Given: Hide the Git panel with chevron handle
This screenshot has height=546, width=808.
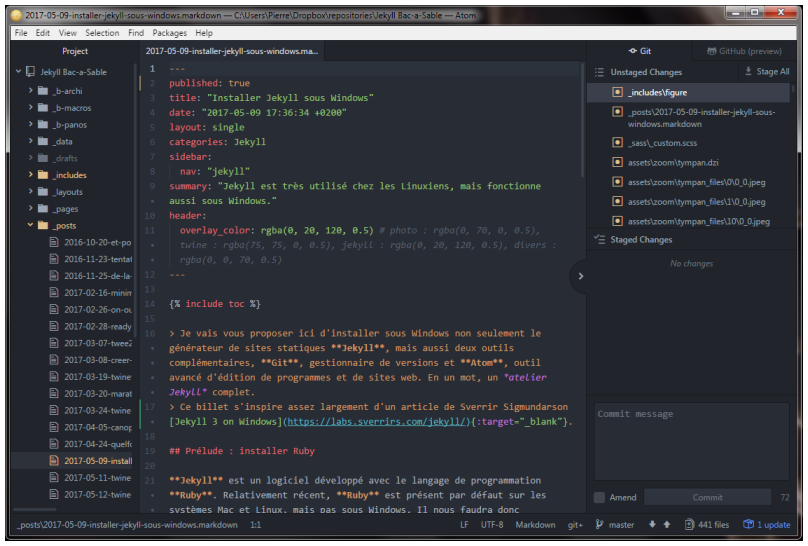Looking at the screenshot, I should coord(580,276).
